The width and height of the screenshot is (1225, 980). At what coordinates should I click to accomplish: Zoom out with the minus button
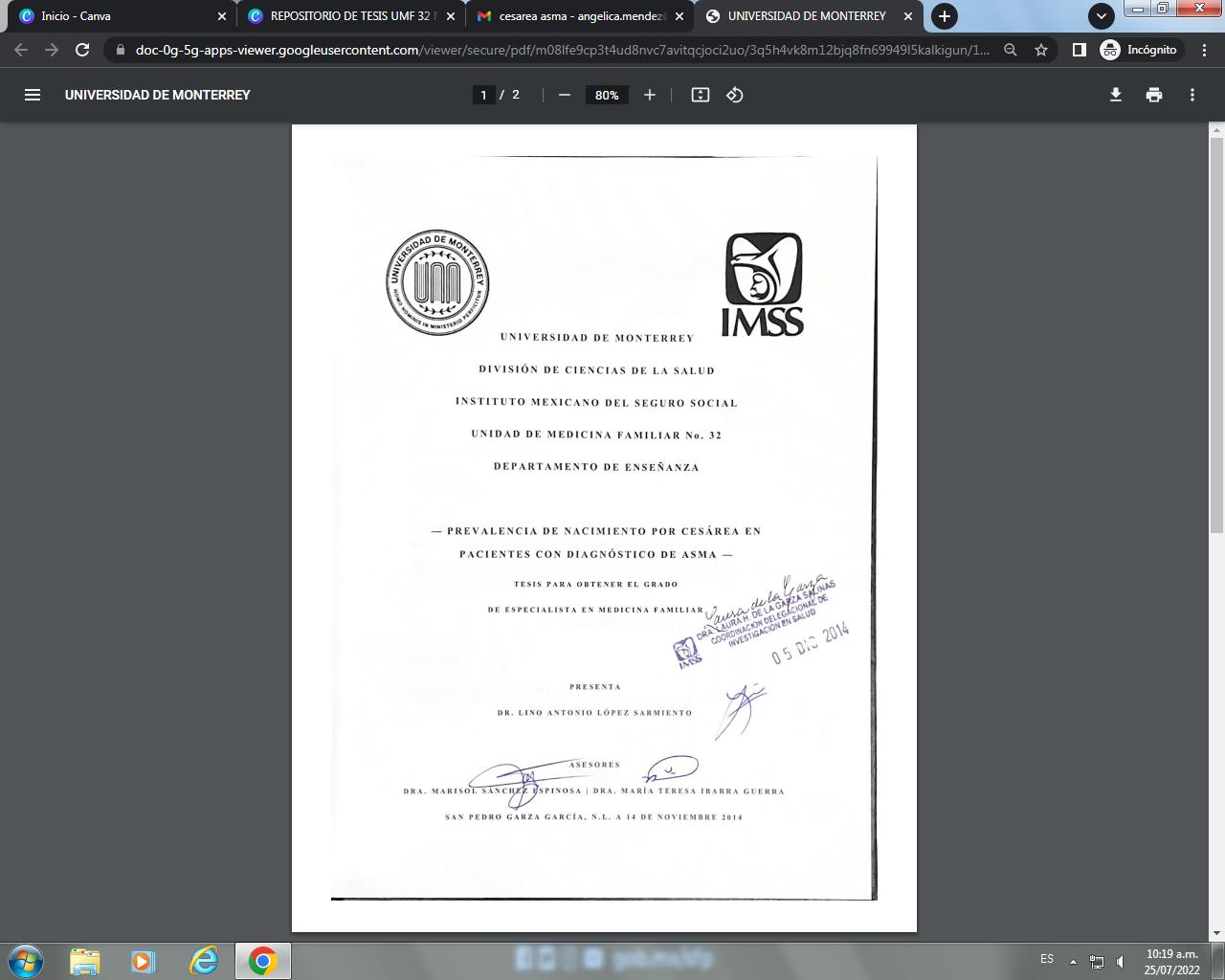pyautogui.click(x=565, y=95)
